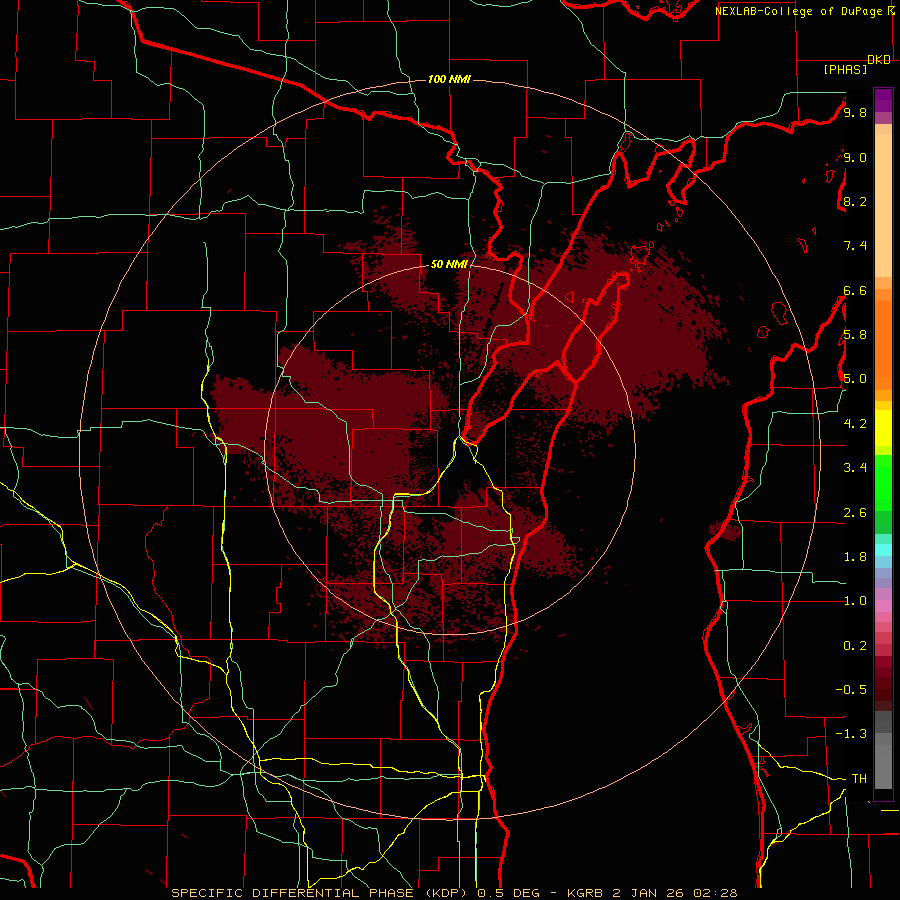This screenshot has width=900, height=900.
Task: Select the cyan segment of the color bar
Action: coord(883,550)
